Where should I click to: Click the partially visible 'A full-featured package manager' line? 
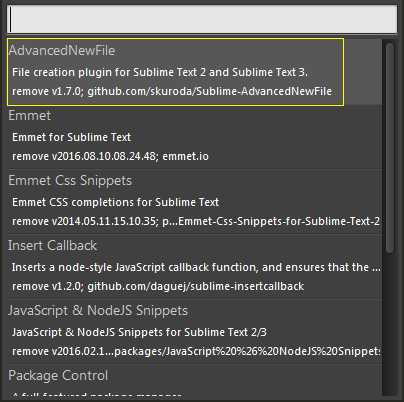tap(97, 395)
